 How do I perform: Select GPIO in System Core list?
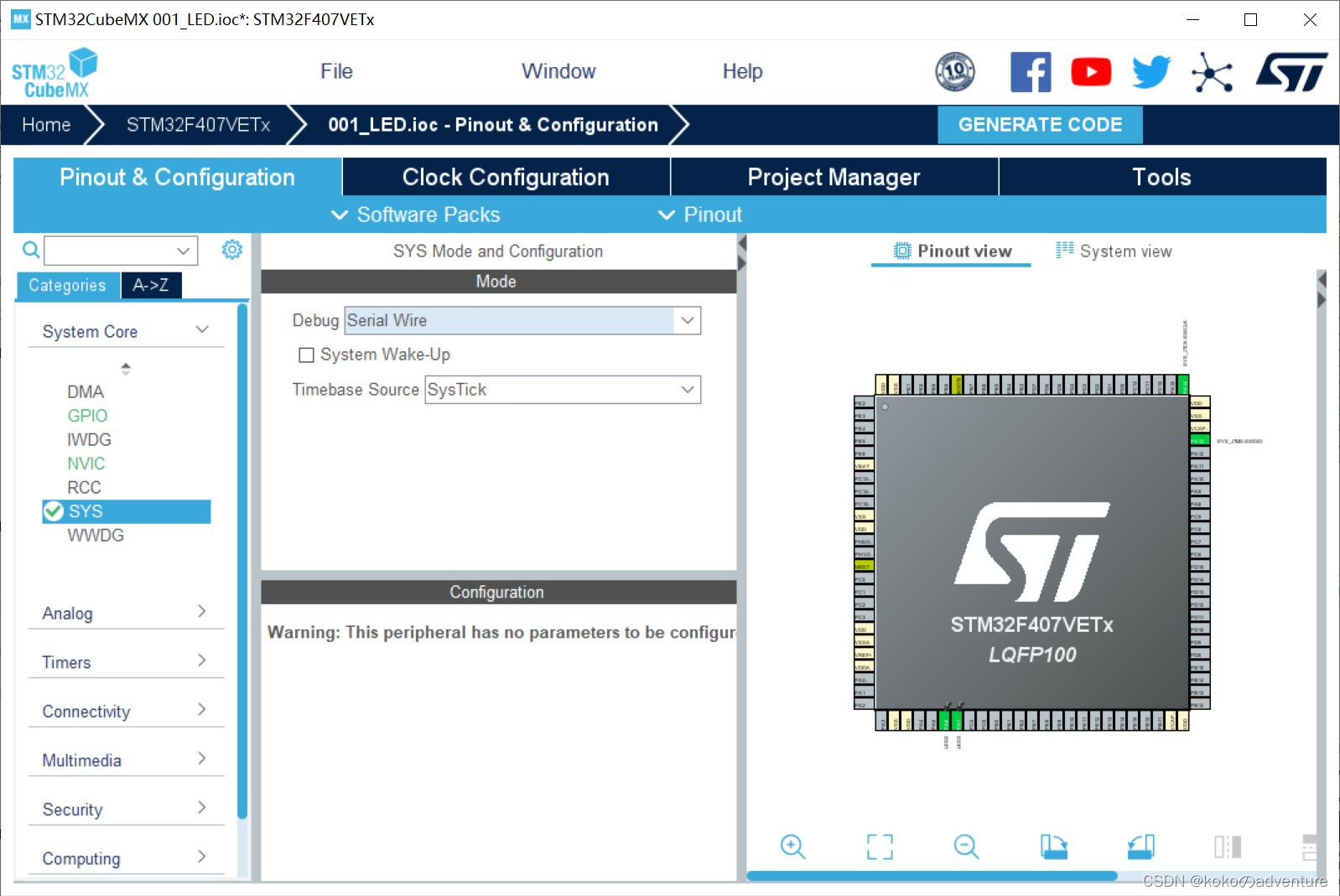click(87, 416)
